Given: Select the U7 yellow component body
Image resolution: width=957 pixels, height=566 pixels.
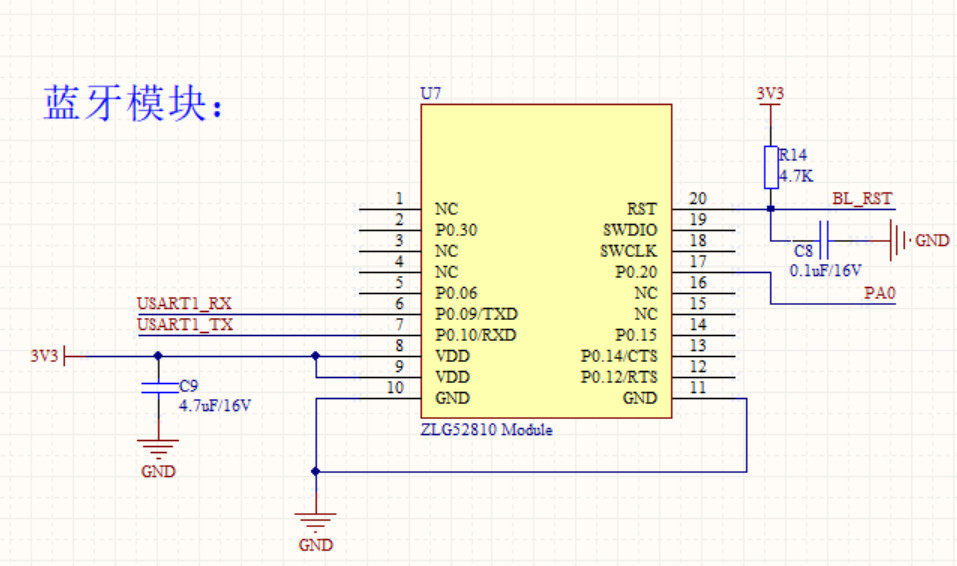Looking at the screenshot, I should pyautogui.click(x=546, y=261).
